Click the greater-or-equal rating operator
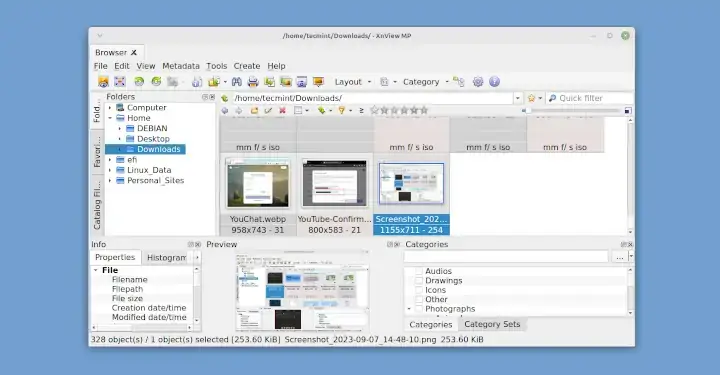720x375 pixels. (361, 110)
